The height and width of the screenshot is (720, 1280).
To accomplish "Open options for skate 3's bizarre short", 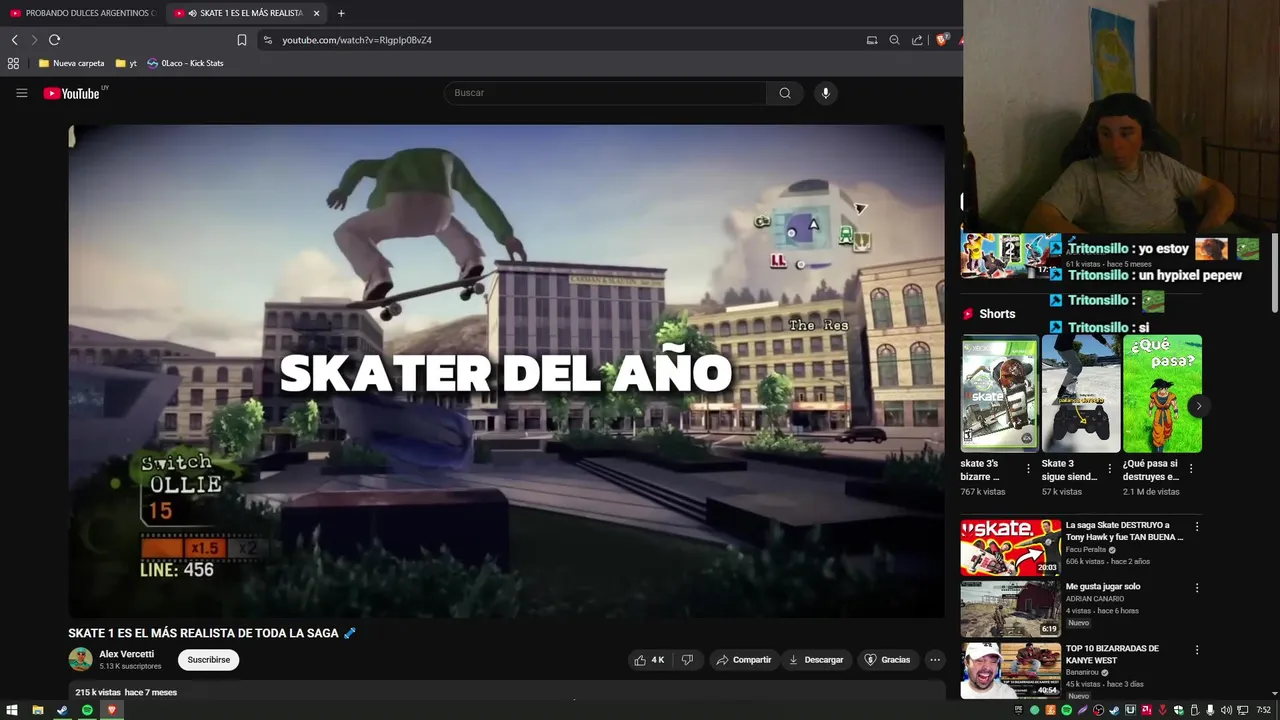I will (1028, 468).
